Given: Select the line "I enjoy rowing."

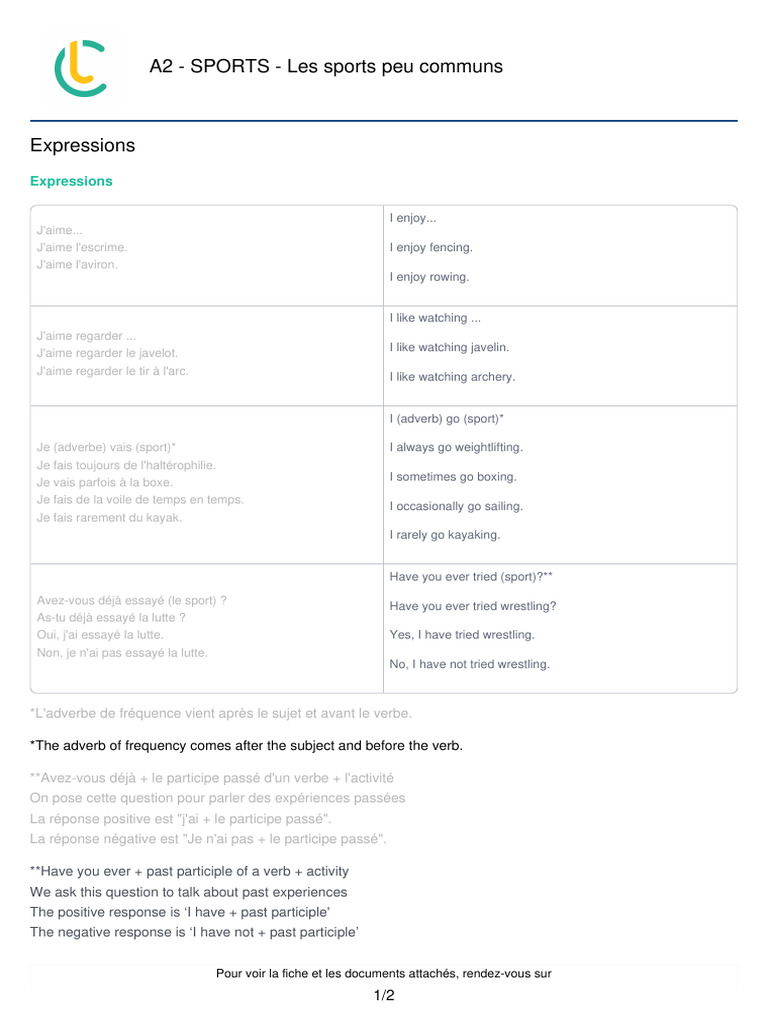Looking at the screenshot, I should 429,277.
